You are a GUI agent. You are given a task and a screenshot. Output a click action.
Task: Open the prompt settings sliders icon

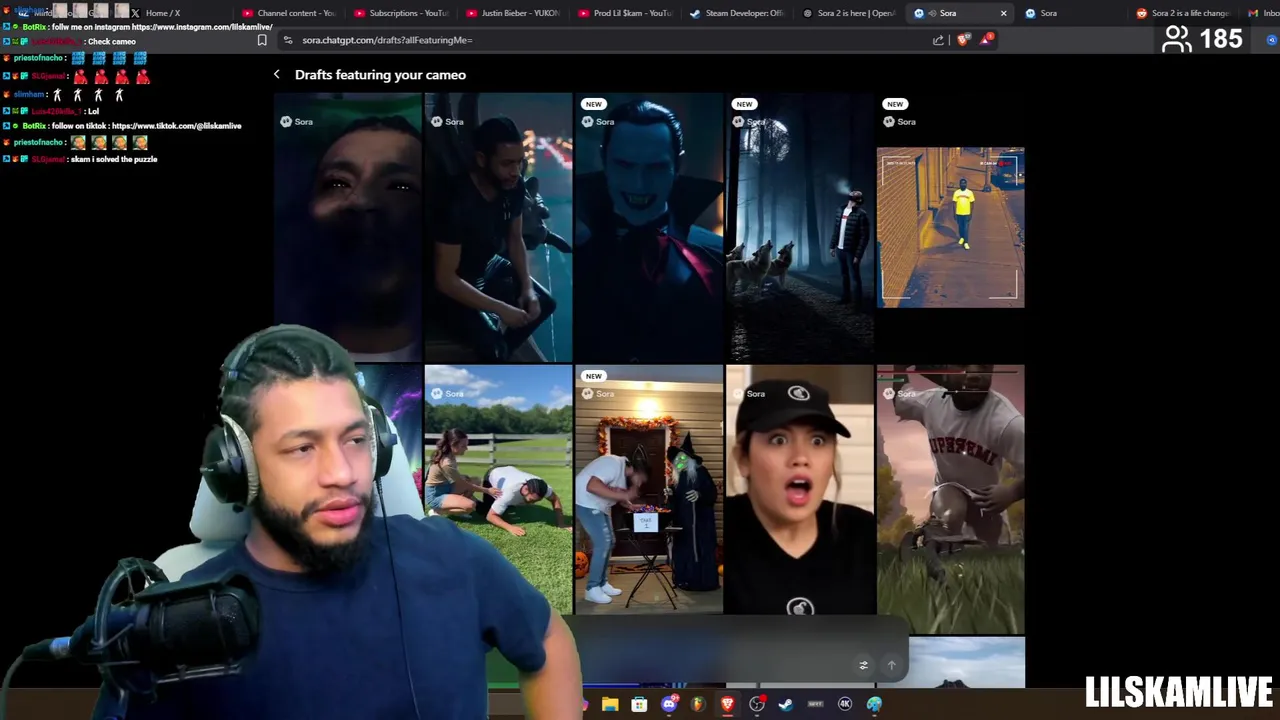pyautogui.click(x=864, y=665)
